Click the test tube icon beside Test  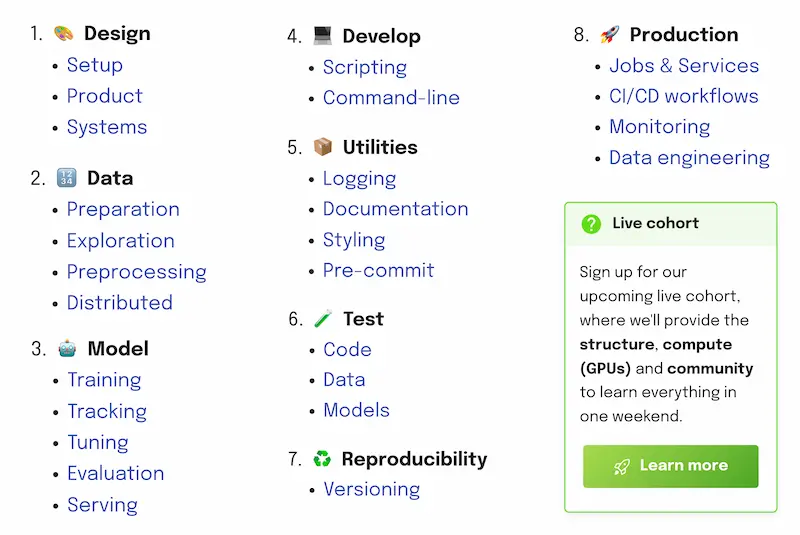[323, 319]
